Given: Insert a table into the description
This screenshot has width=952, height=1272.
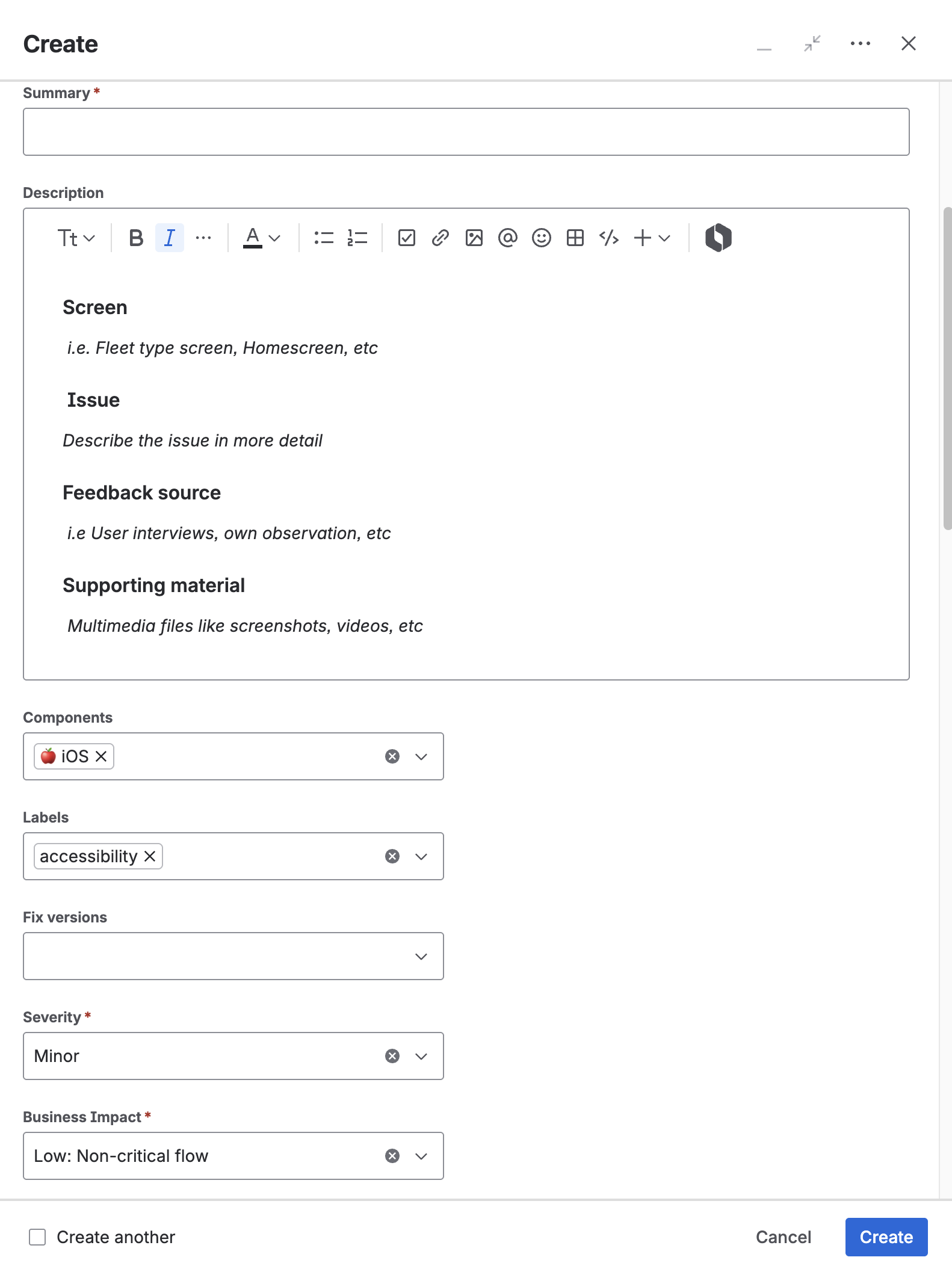Looking at the screenshot, I should tap(575, 238).
